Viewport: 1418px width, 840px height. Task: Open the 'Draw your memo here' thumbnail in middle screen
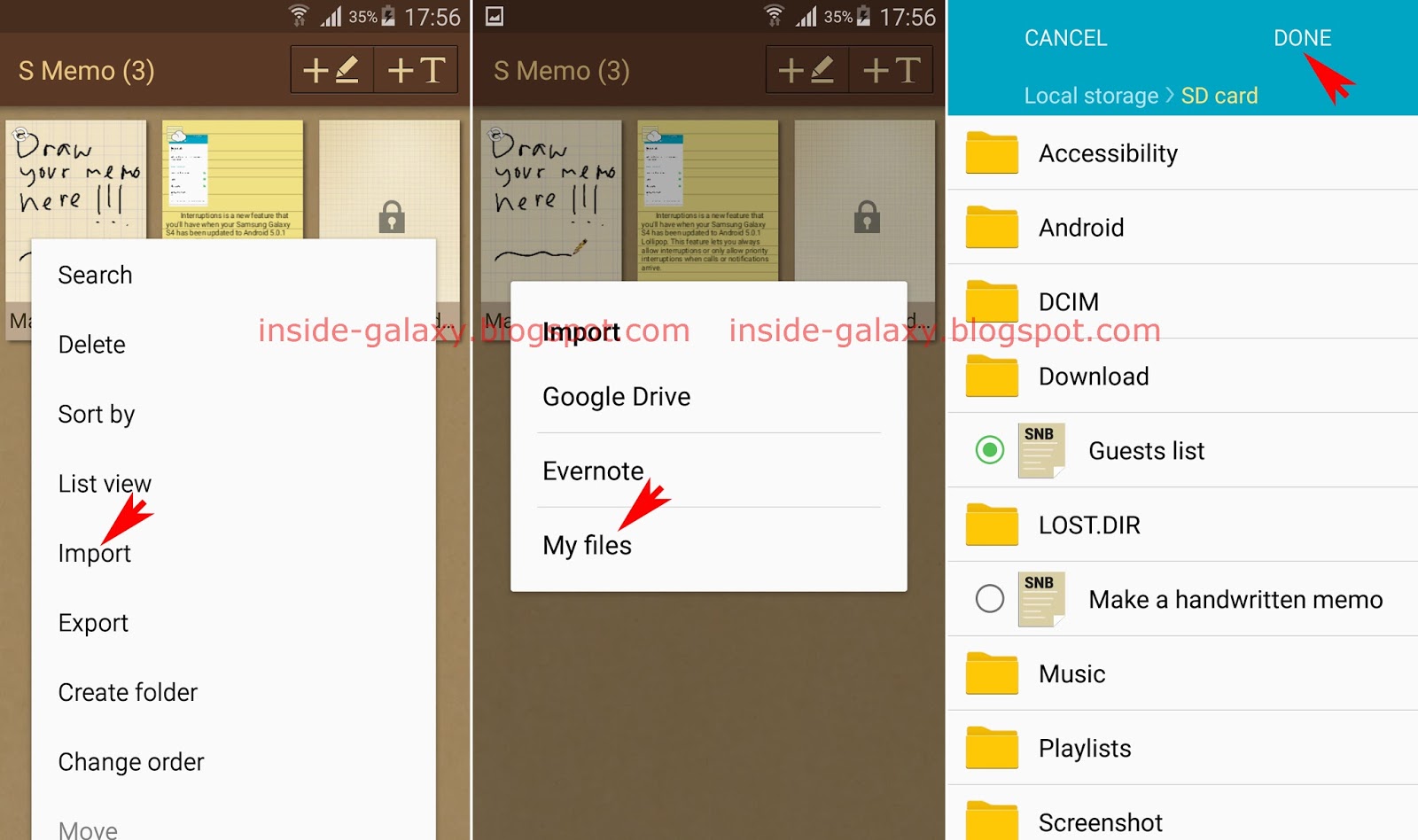tap(551, 201)
